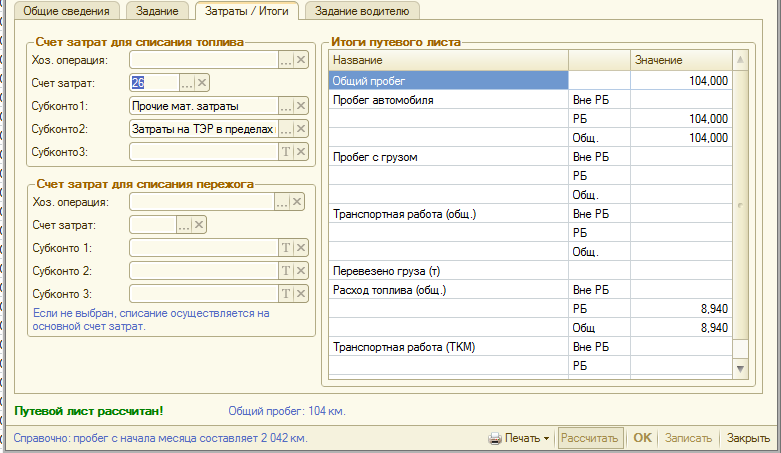This screenshot has height=453, width=781.
Task: Click the Записать button
Action: 687,438
